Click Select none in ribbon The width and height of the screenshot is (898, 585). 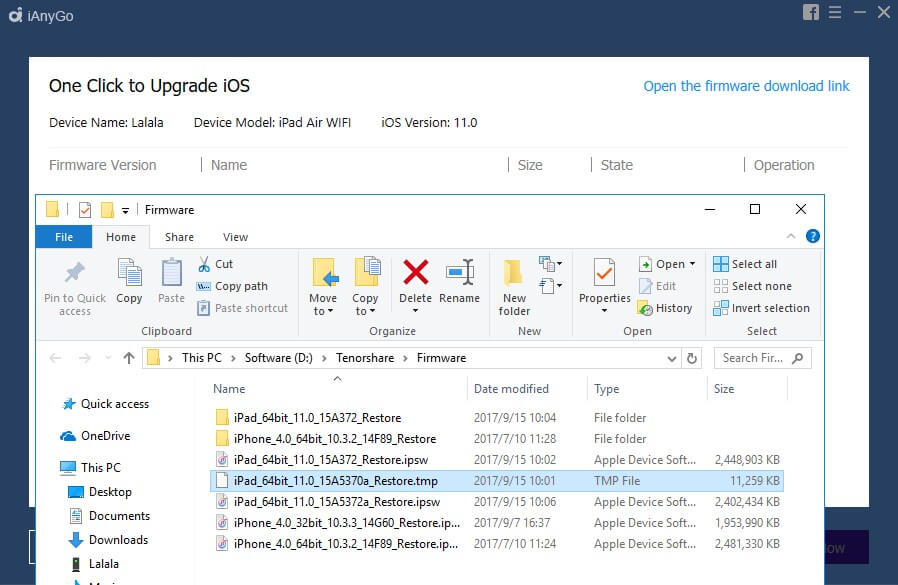point(753,286)
